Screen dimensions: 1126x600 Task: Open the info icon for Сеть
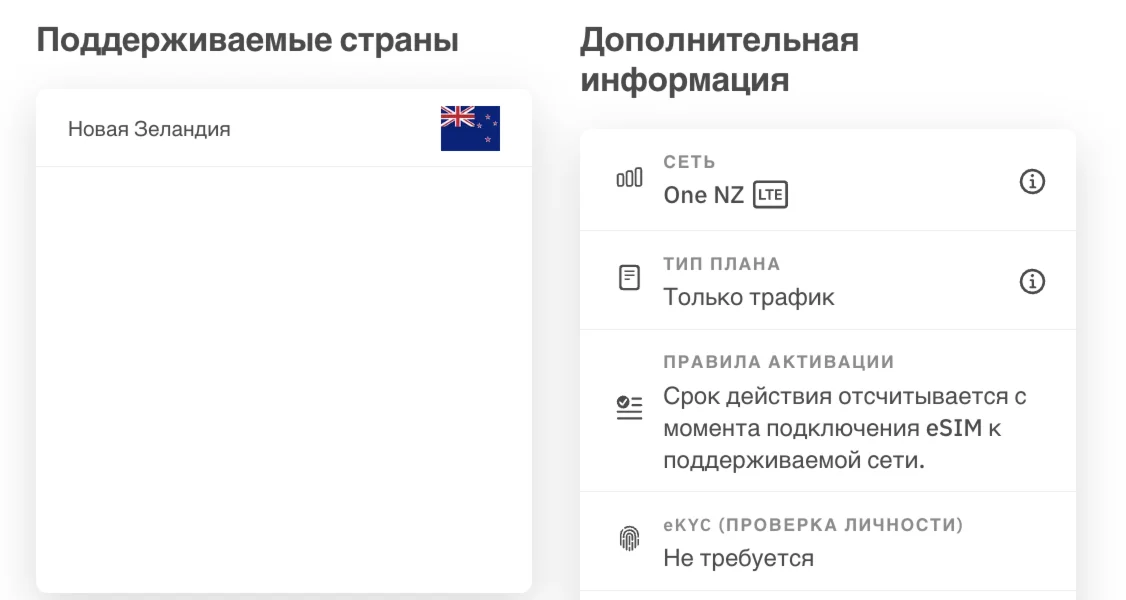tap(1031, 182)
